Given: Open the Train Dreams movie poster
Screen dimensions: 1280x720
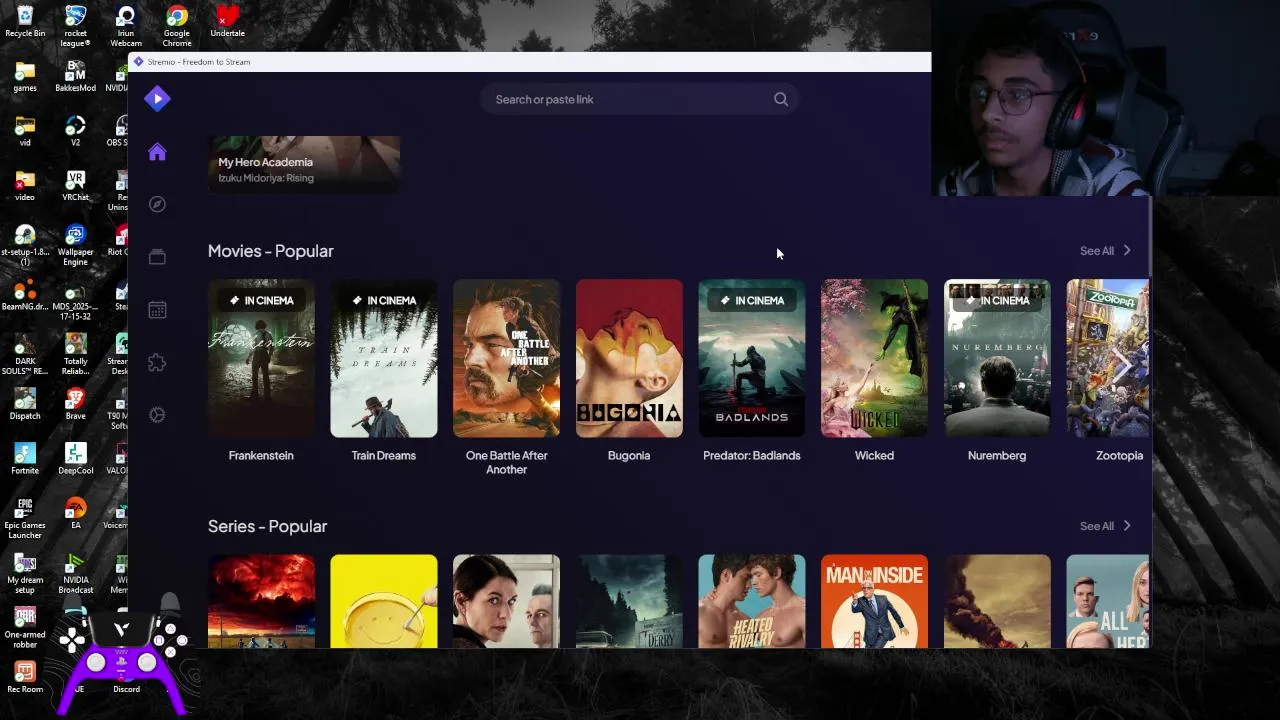Looking at the screenshot, I should [384, 358].
